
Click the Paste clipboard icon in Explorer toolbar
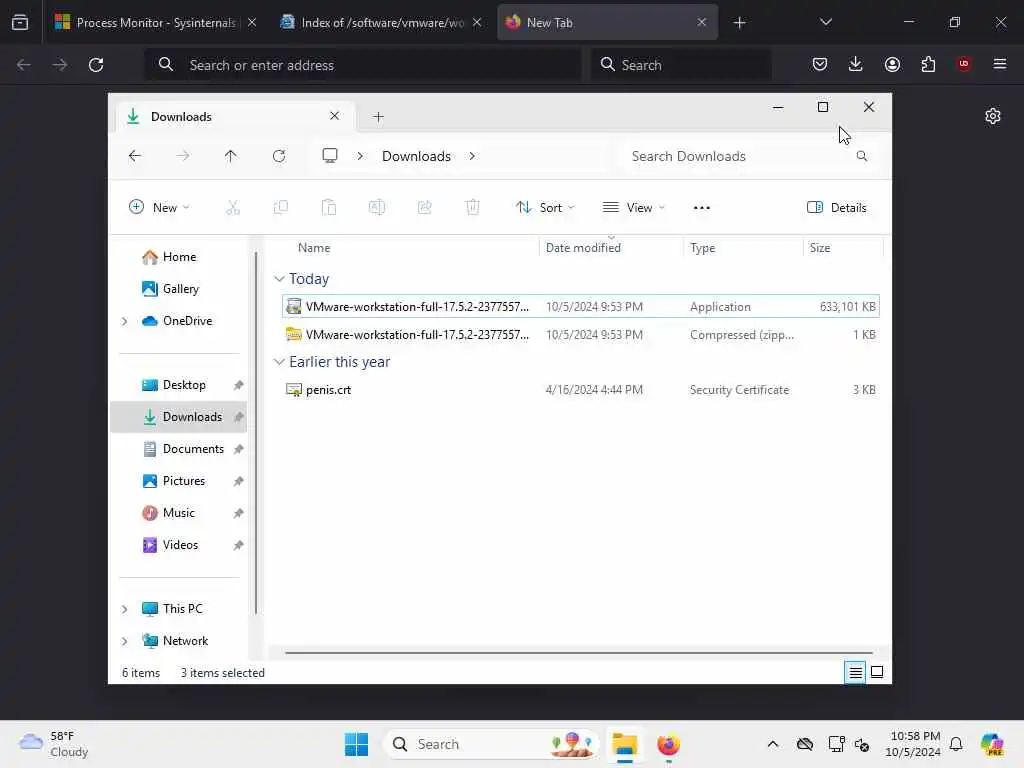(328, 208)
